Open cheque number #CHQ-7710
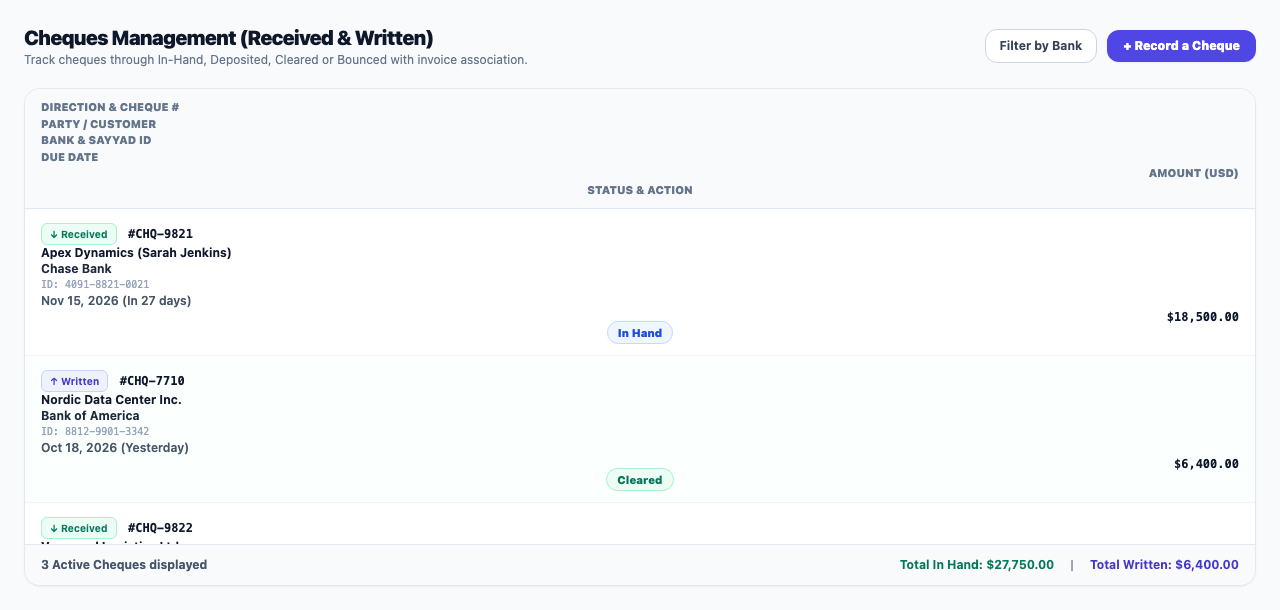This screenshot has height=610, width=1280. [152, 381]
